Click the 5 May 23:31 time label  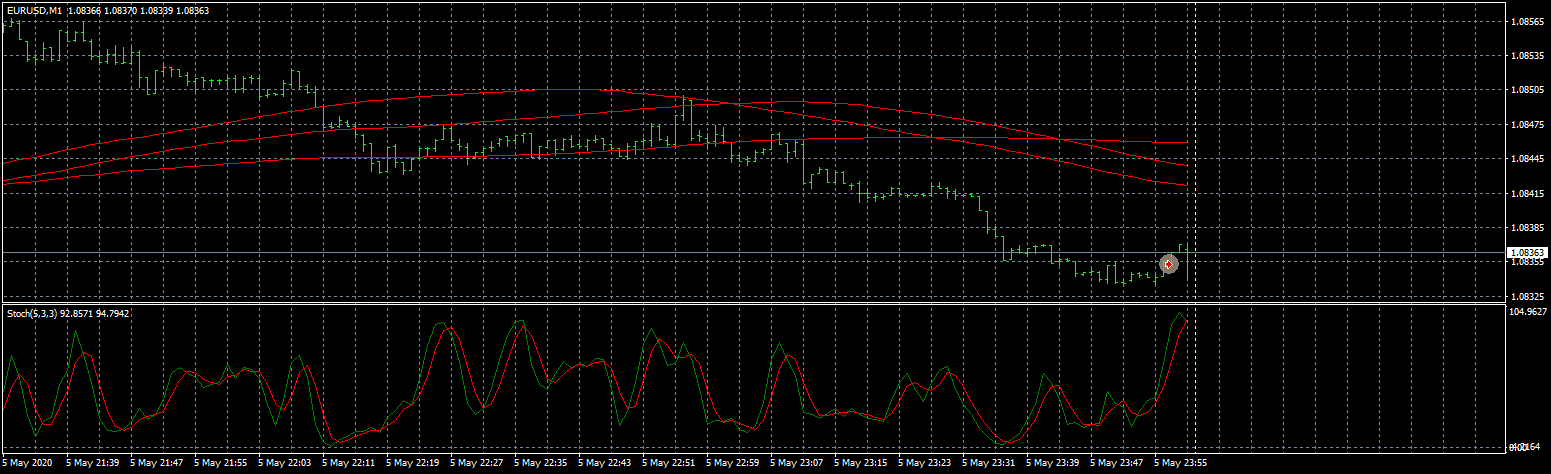(989, 463)
